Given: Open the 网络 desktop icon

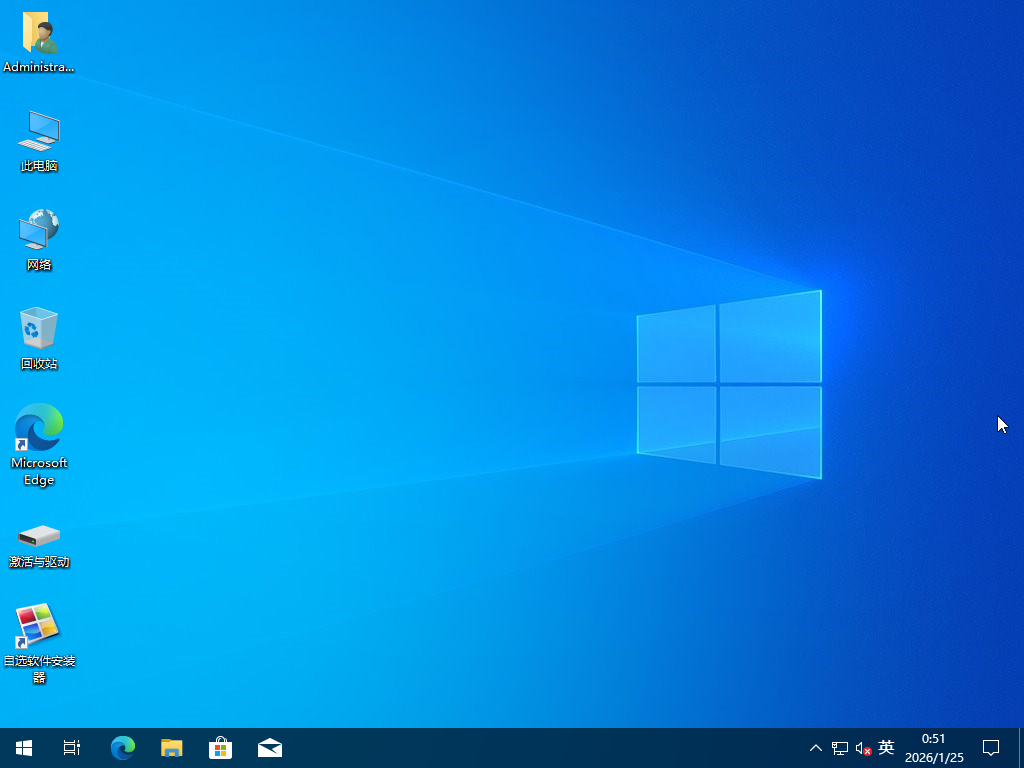Looking at the screenshot, I should [38, 232].
